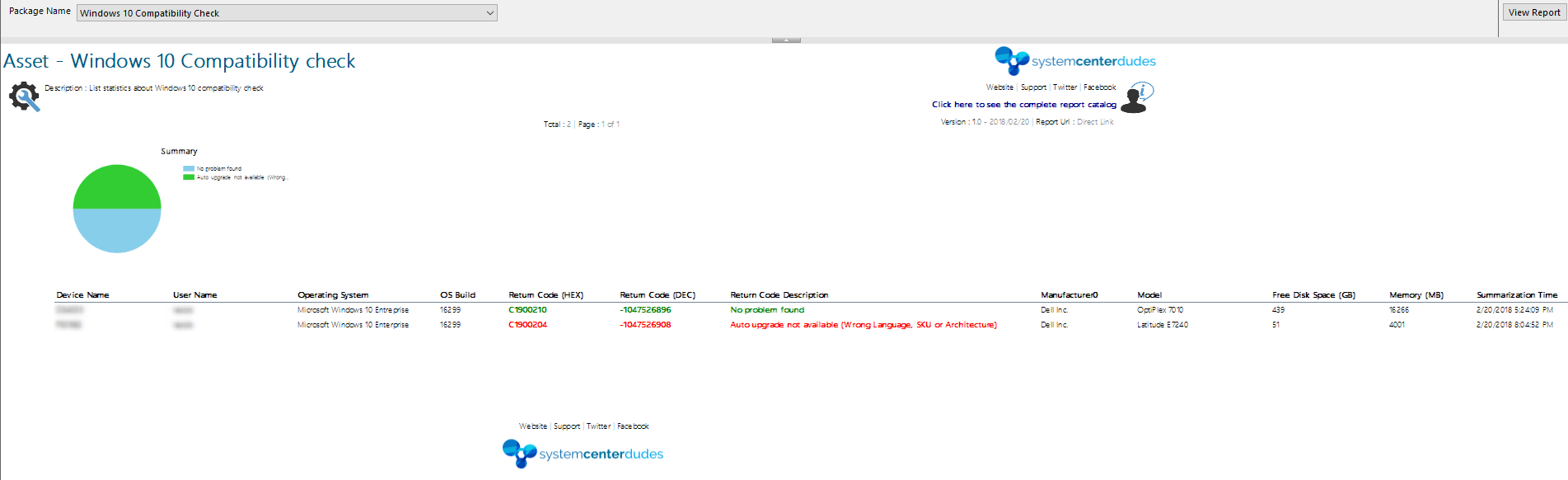Click the hex return code C1900210
This screenshot has height=480, width=1568.
coord(527,310)
